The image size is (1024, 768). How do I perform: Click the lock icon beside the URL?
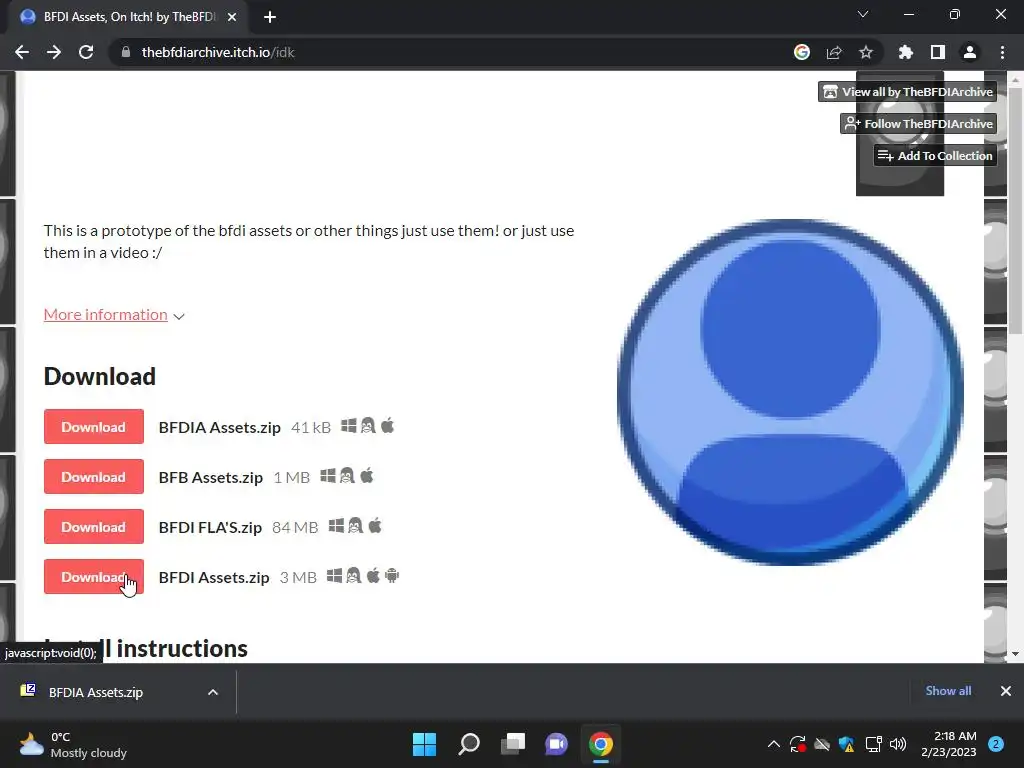tap(126, 52)
